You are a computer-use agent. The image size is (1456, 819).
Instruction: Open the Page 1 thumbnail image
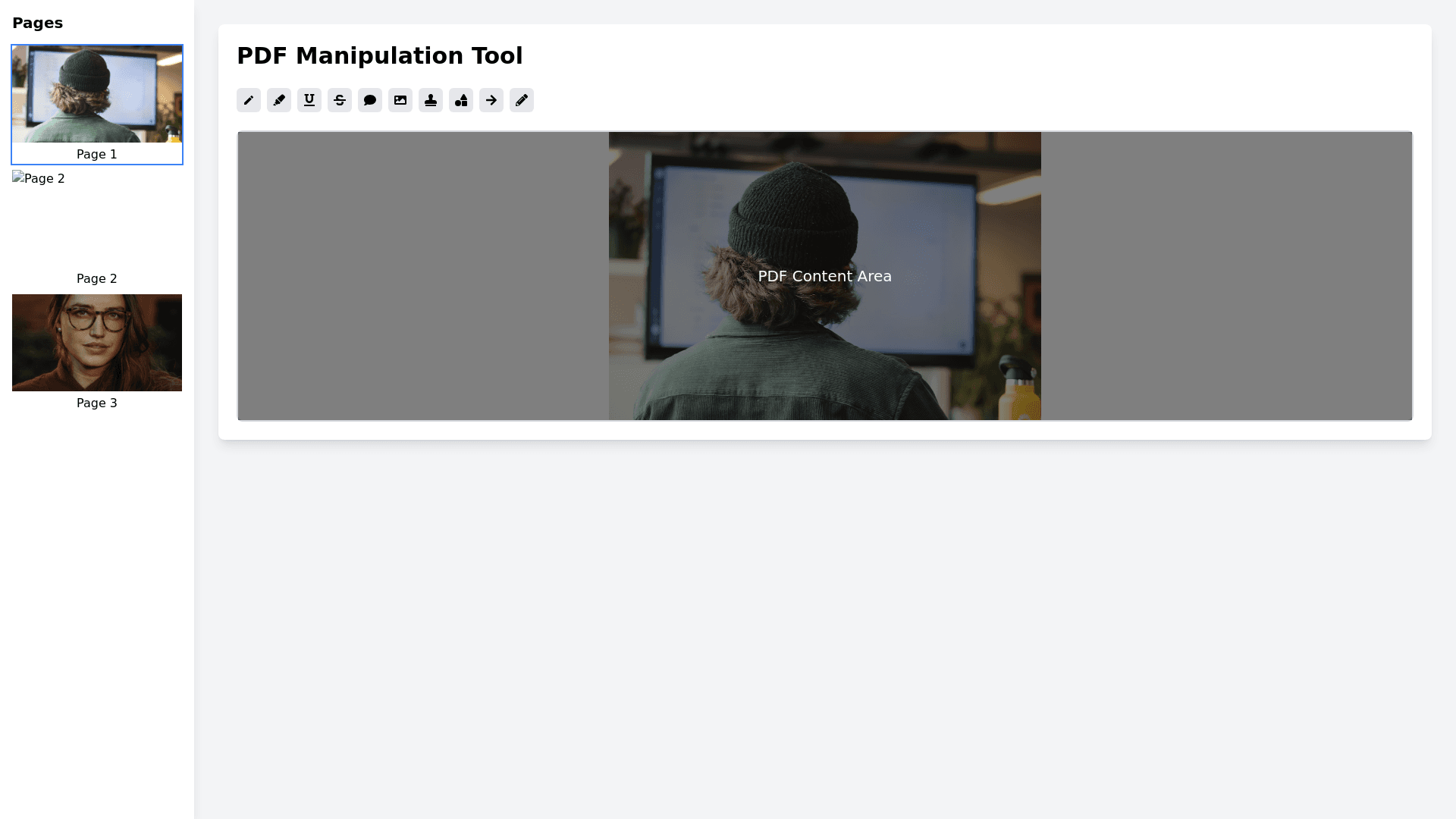[97, 94]
